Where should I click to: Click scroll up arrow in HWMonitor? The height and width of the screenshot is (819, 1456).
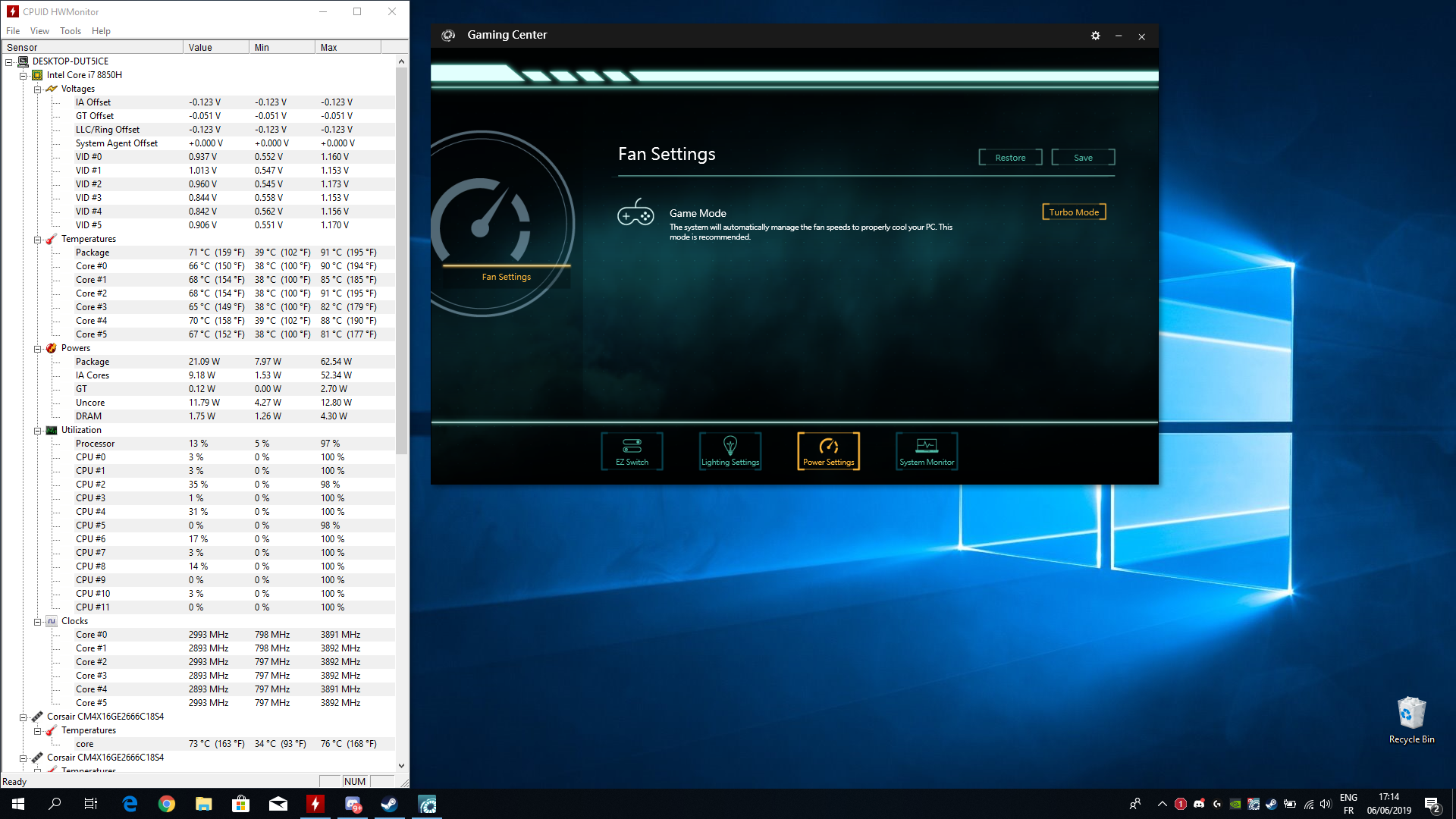[401, 61]
